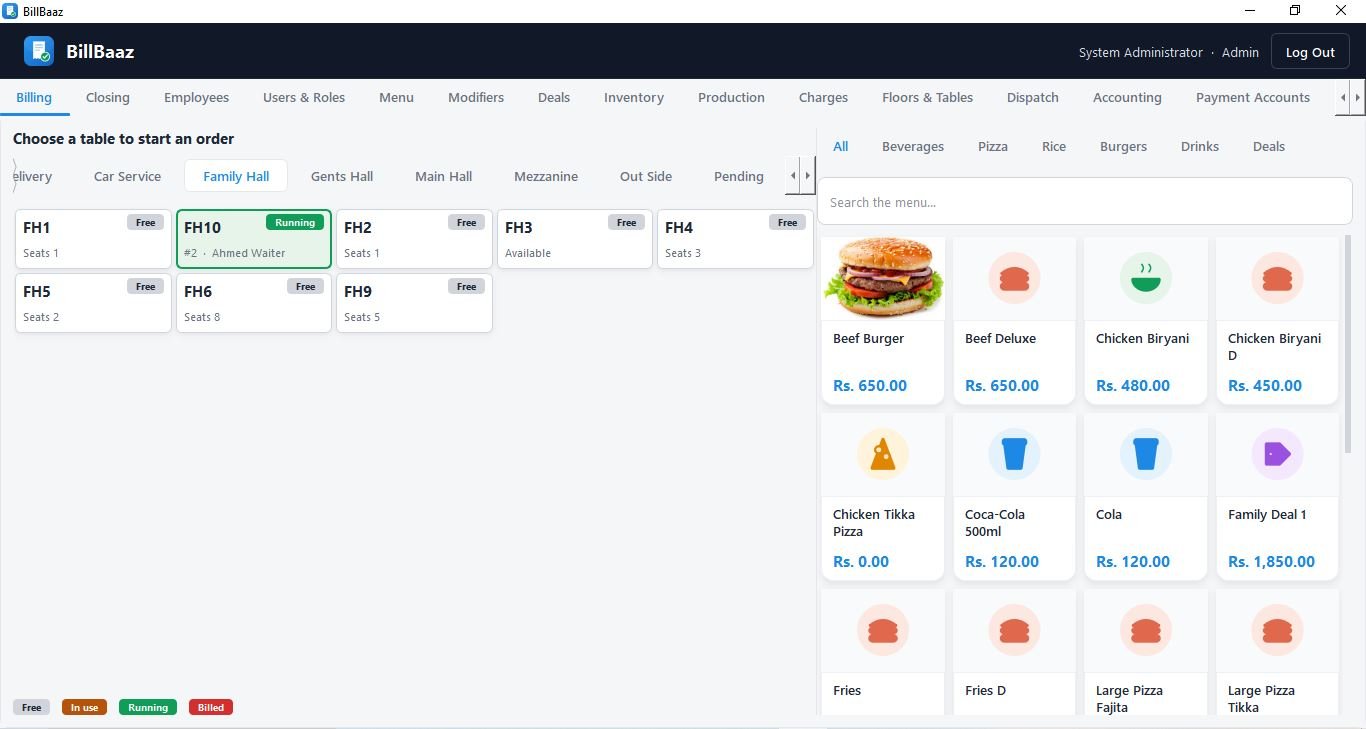Select the Family Hall tab

pyautogui.click(x=236, y=176)
